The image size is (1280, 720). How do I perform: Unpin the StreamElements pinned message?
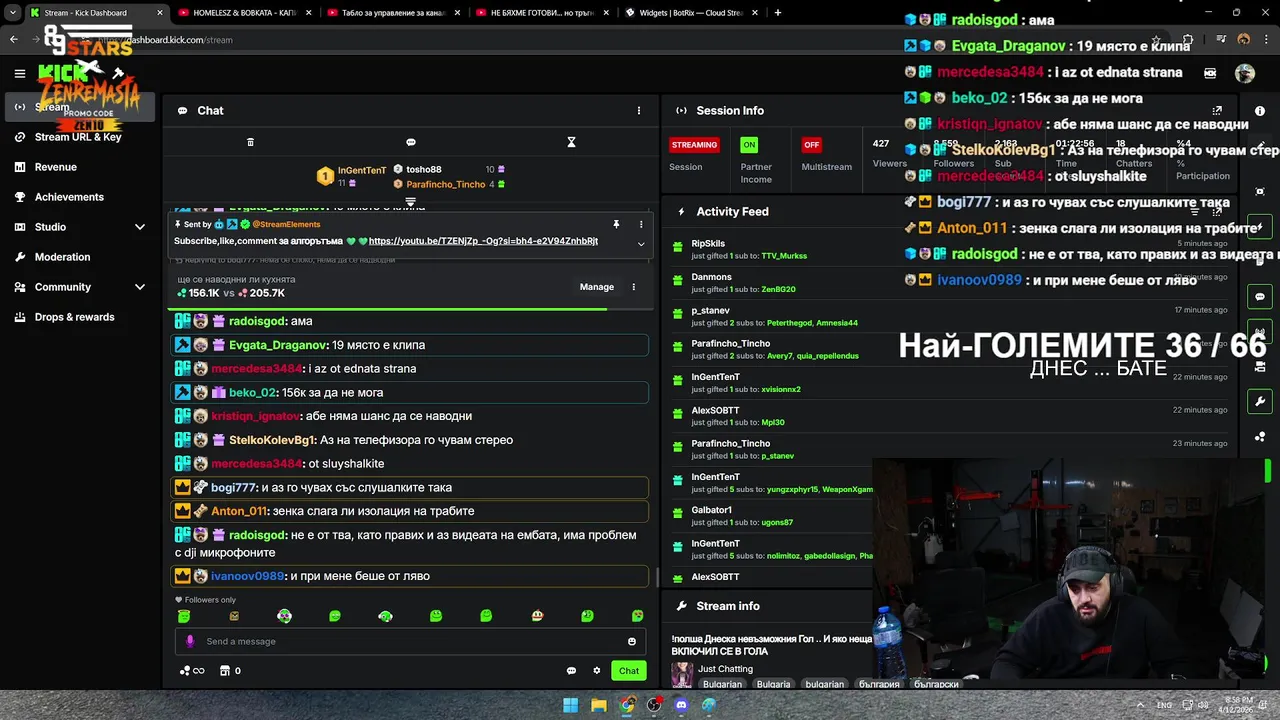[616, 225]
